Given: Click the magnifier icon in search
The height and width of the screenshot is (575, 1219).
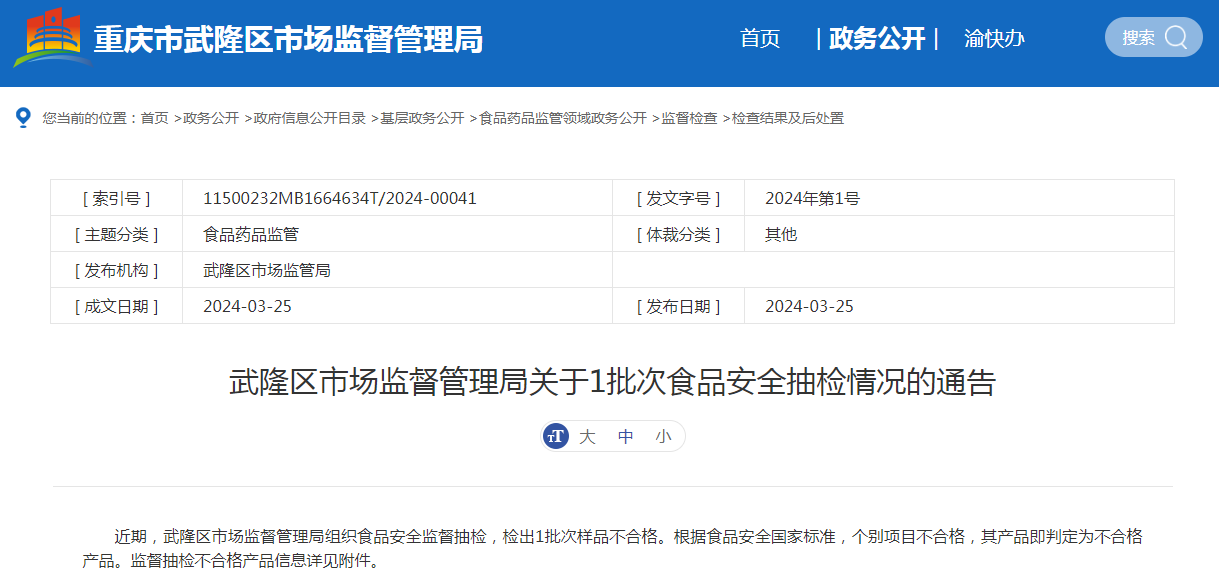Looking at the screenshot, I should click(x=1176, y=38).
